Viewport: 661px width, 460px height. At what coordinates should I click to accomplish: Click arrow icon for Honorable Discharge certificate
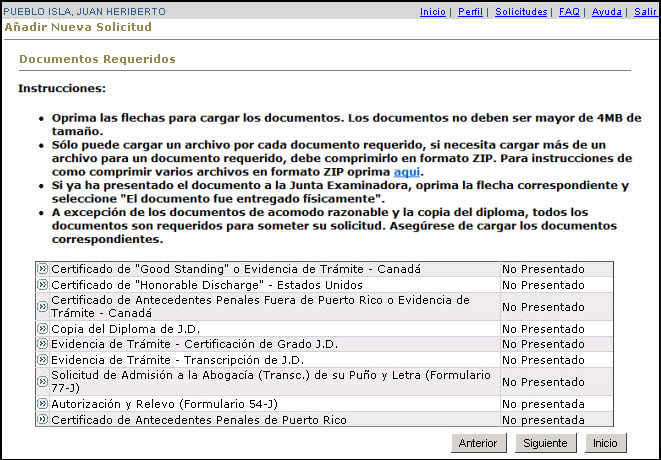(42, 284)
